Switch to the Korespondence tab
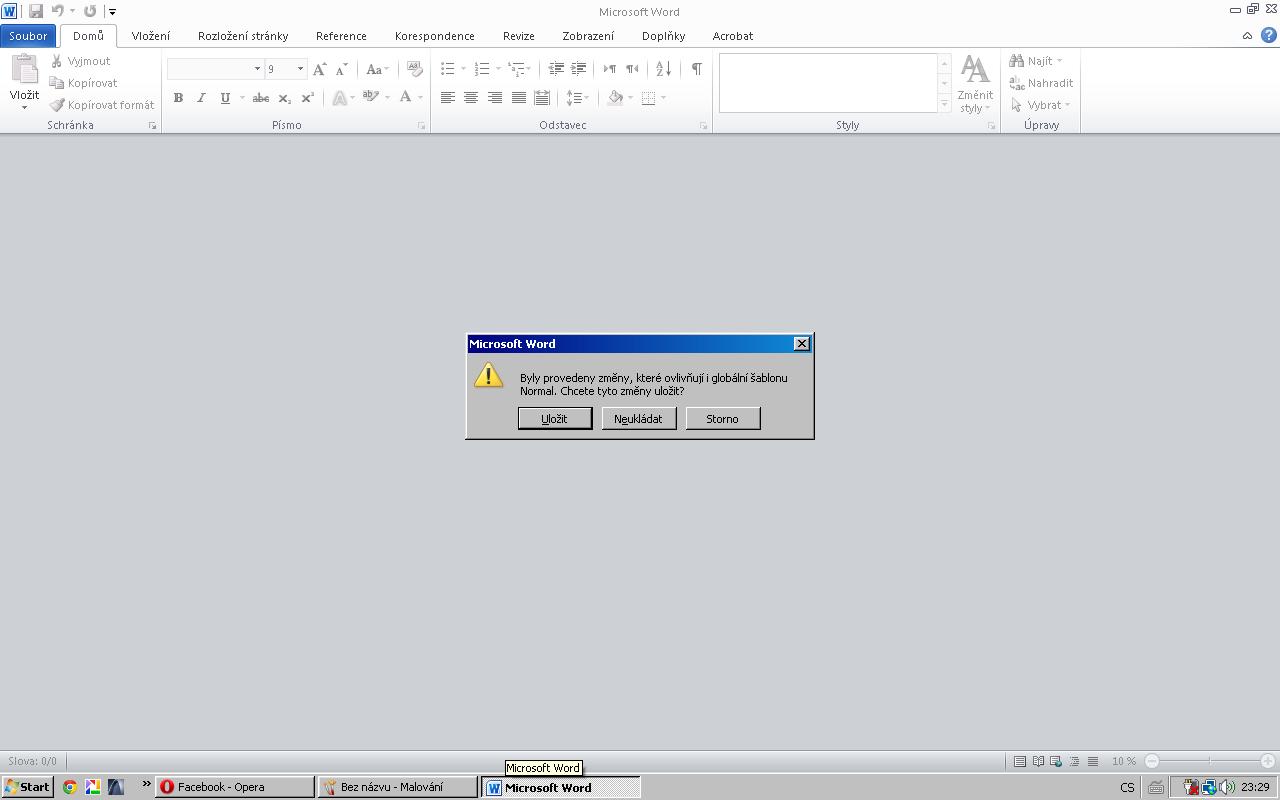The width and height of the screenshot is (1280, 800). coord(435,36)
